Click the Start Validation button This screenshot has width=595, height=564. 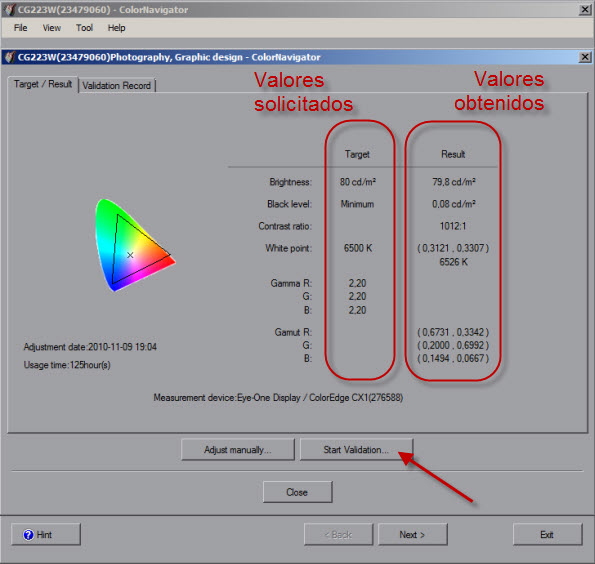coord(356,450)
